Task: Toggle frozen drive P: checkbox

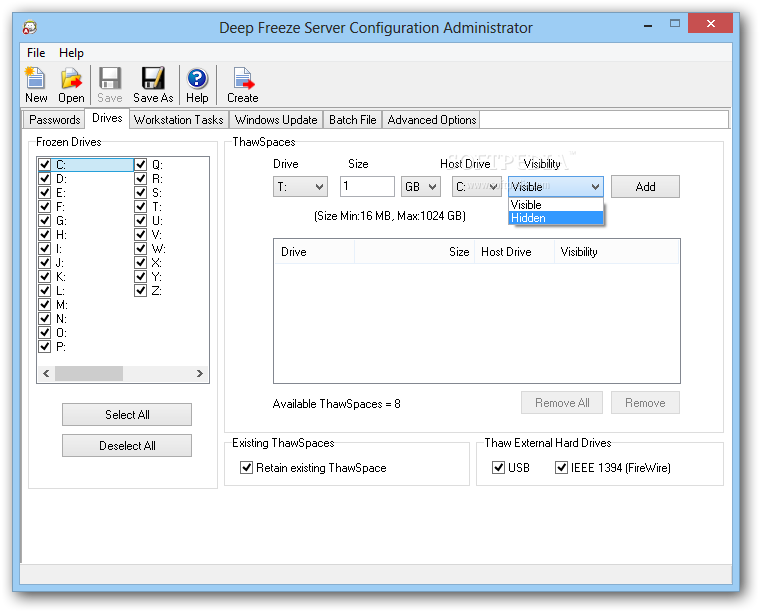Action: [x=45, y=346]
